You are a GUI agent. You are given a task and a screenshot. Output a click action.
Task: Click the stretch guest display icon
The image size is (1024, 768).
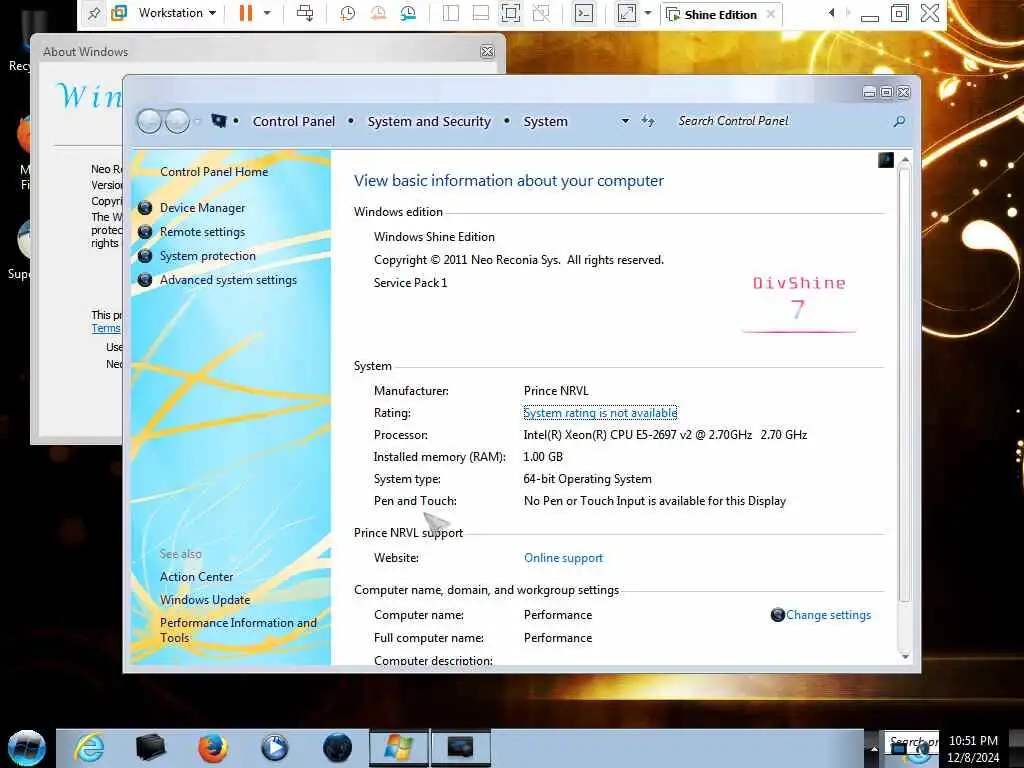[x=627, y=13]
